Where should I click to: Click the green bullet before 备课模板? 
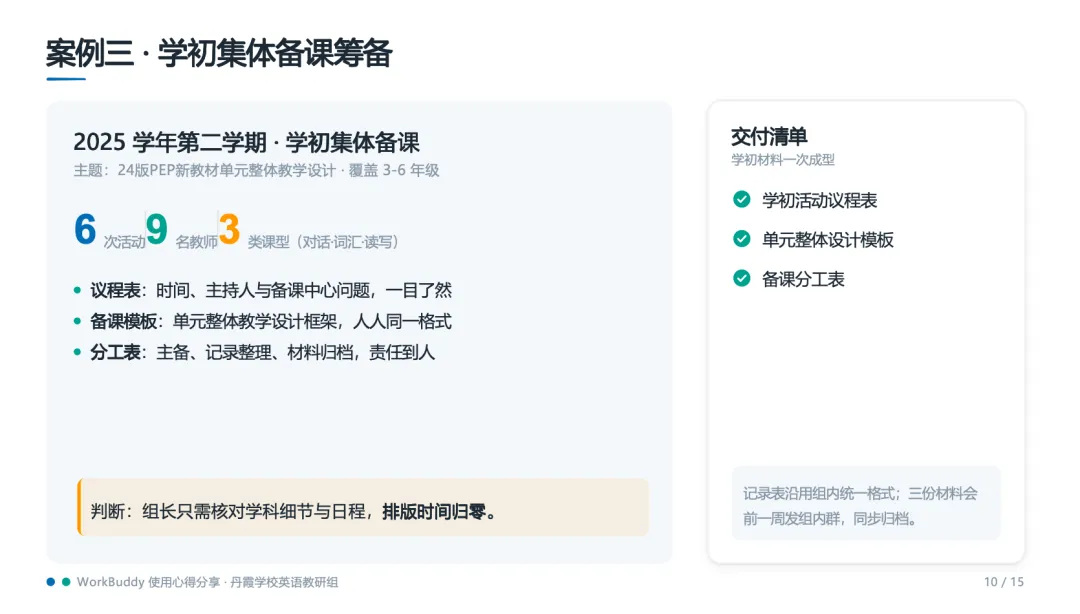(77, 322)
